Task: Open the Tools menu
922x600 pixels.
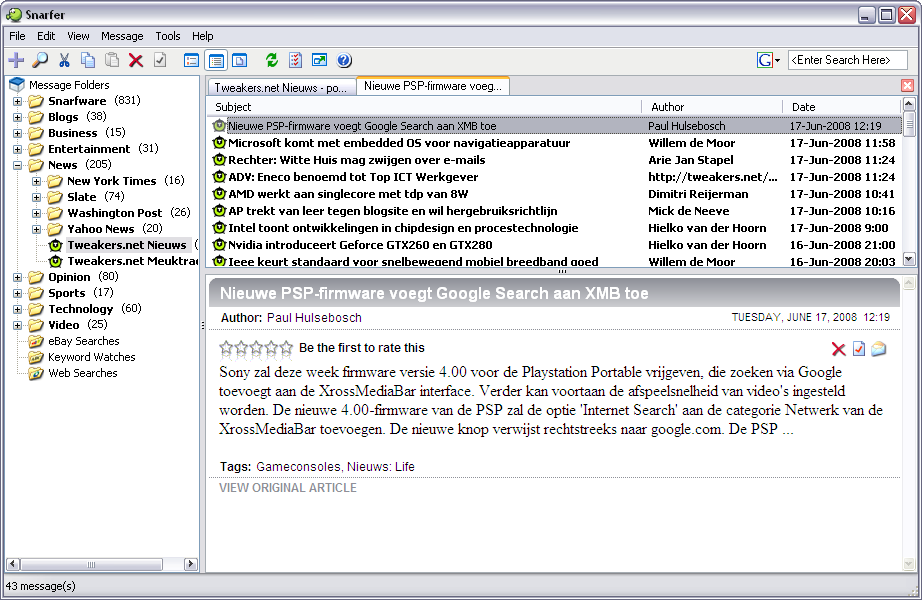Action: [x=168, y=36]
